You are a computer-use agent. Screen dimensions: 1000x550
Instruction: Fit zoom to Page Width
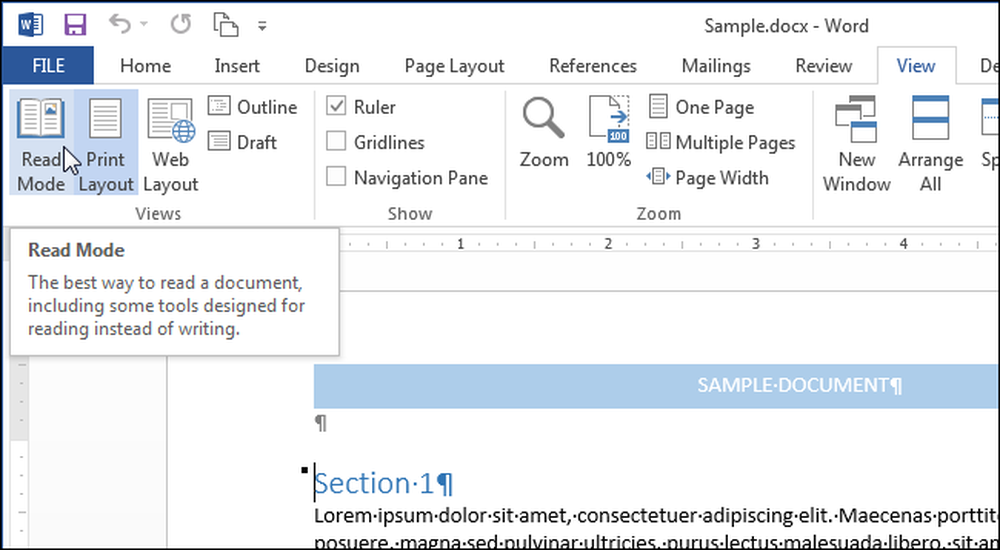(x=707, y=177)
